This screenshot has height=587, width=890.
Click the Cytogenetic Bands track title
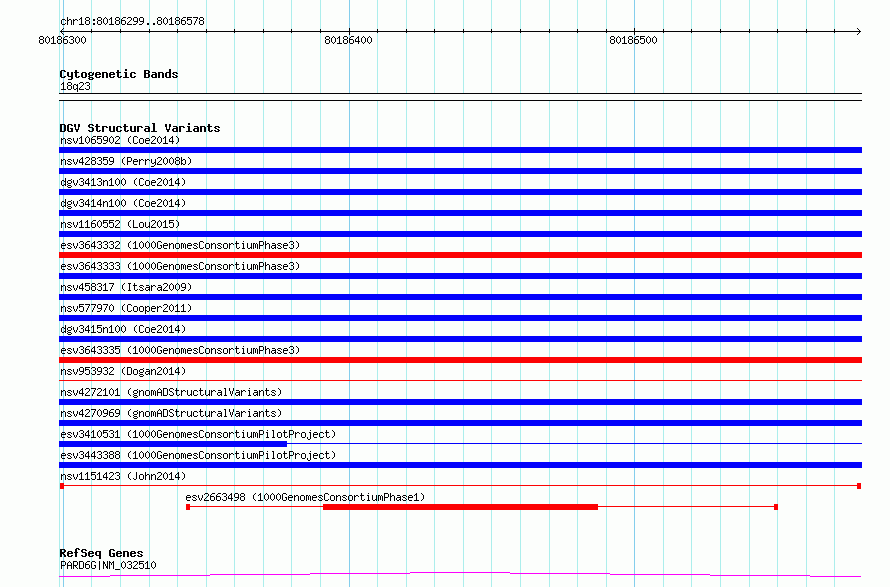[x=119, y=74]
